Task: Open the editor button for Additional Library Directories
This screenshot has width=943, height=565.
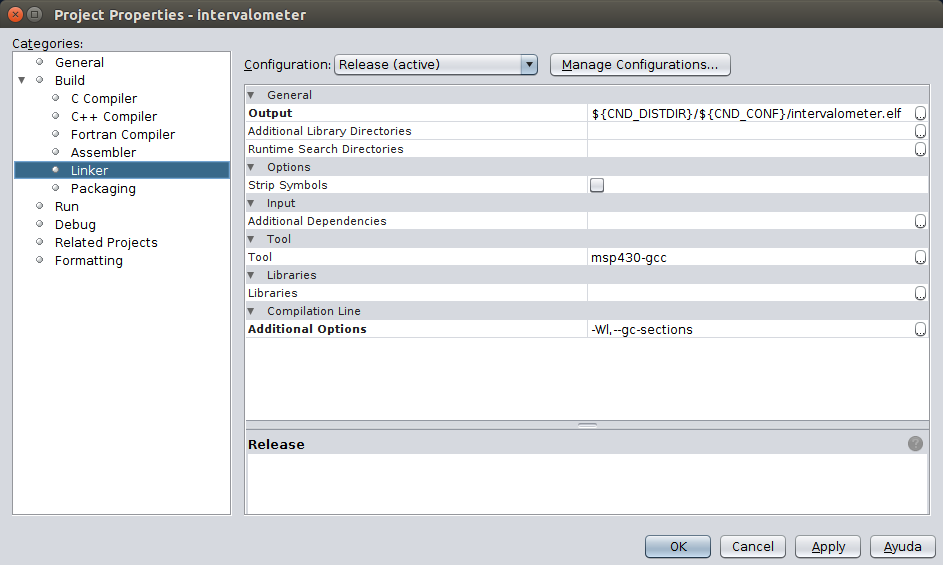Action: point(920,132)
